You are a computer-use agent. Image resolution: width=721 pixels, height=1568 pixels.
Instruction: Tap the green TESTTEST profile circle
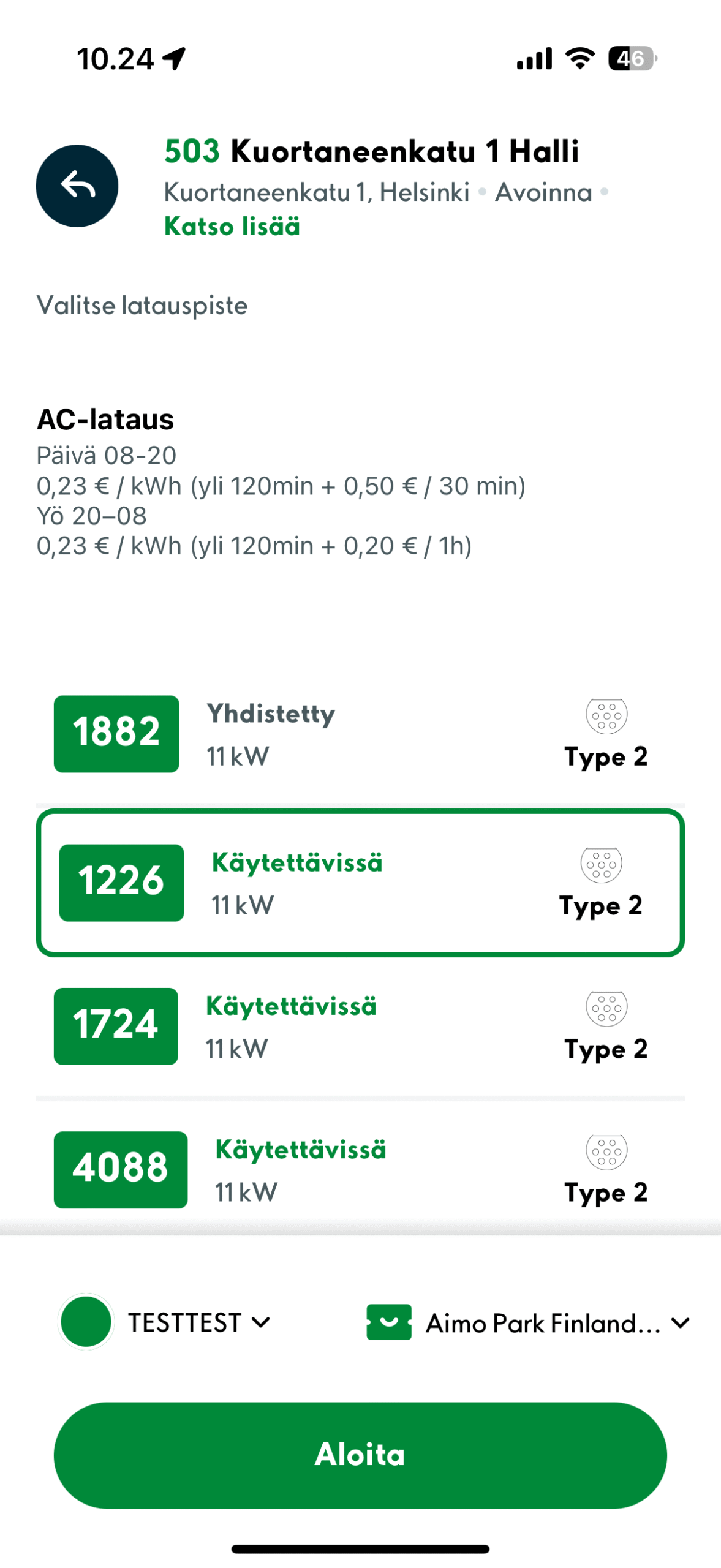(x=86, y=1322)
